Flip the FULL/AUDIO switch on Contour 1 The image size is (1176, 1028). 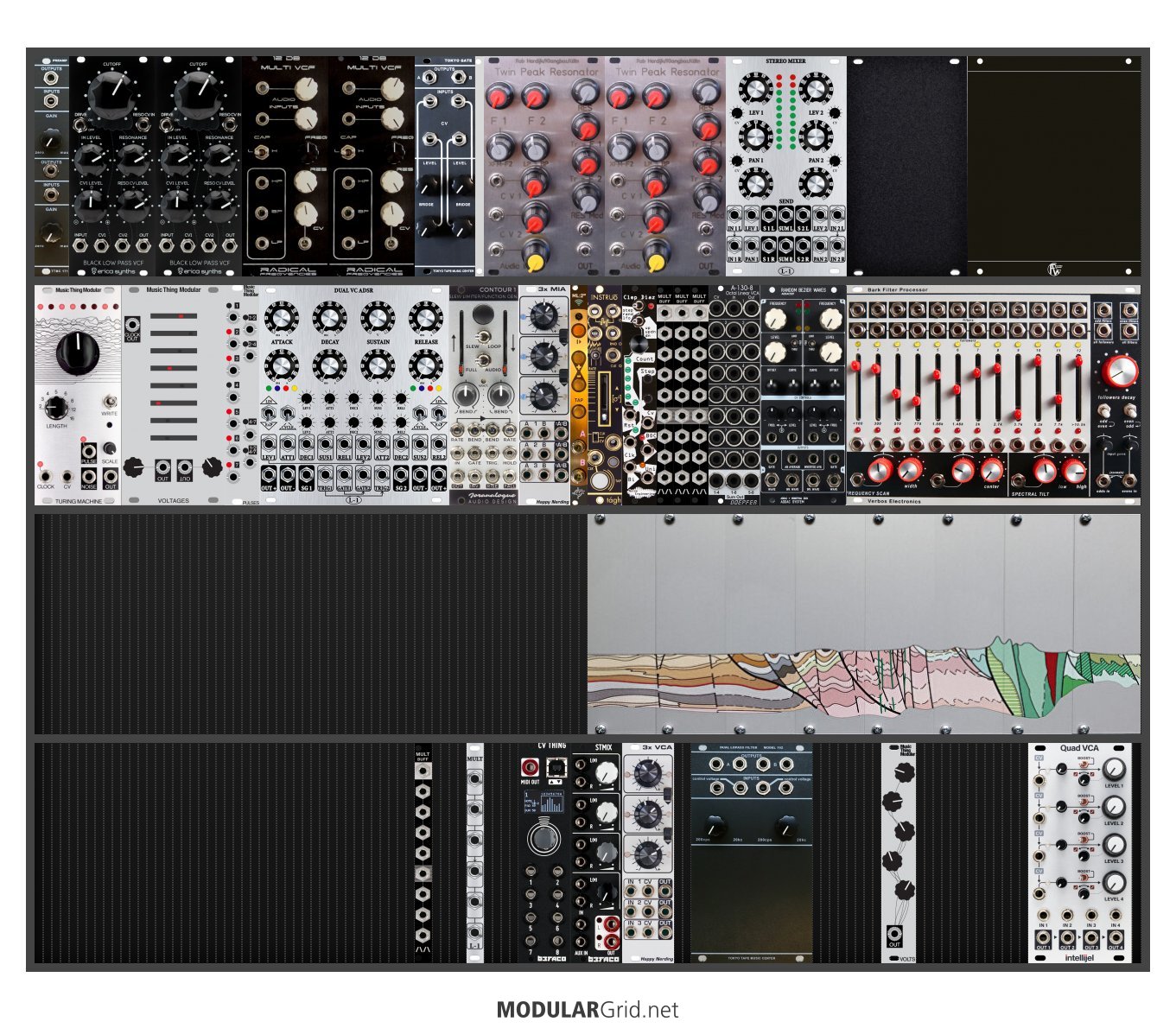pos(485,360)
